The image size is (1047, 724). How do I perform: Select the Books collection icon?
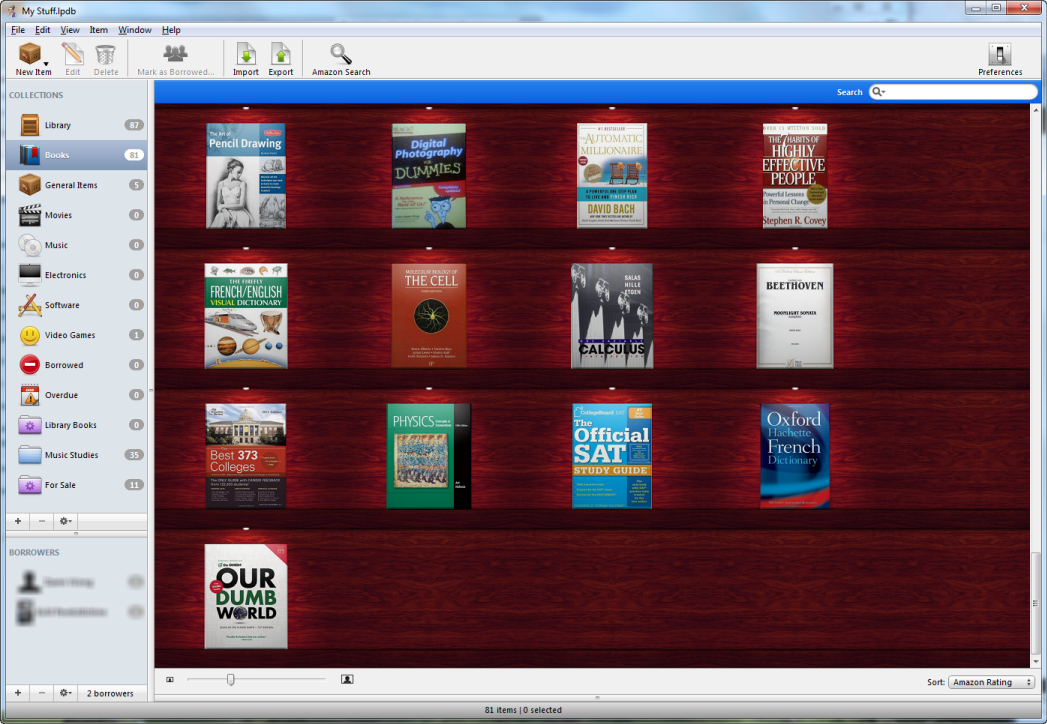(x=29, y=155)
